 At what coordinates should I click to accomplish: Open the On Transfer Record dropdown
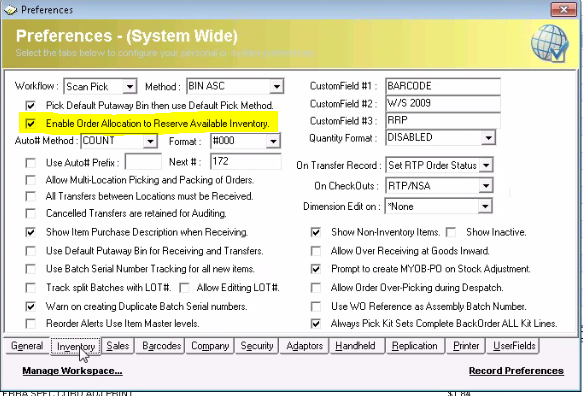(x=486, y=165)
